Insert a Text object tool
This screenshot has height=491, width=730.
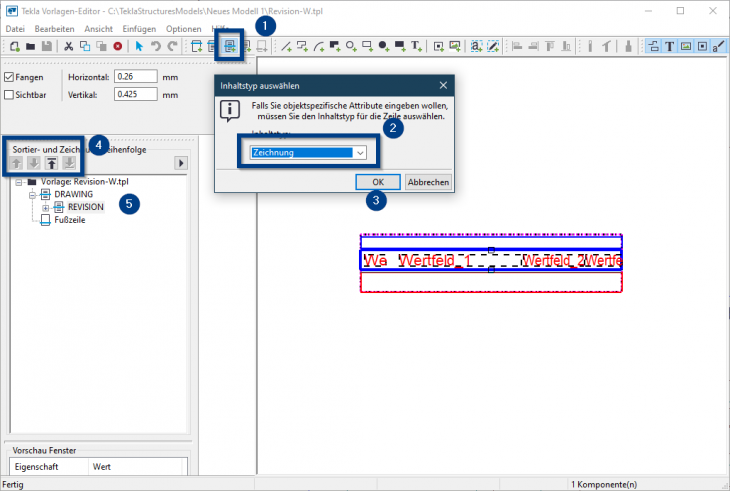click(416, 46)
